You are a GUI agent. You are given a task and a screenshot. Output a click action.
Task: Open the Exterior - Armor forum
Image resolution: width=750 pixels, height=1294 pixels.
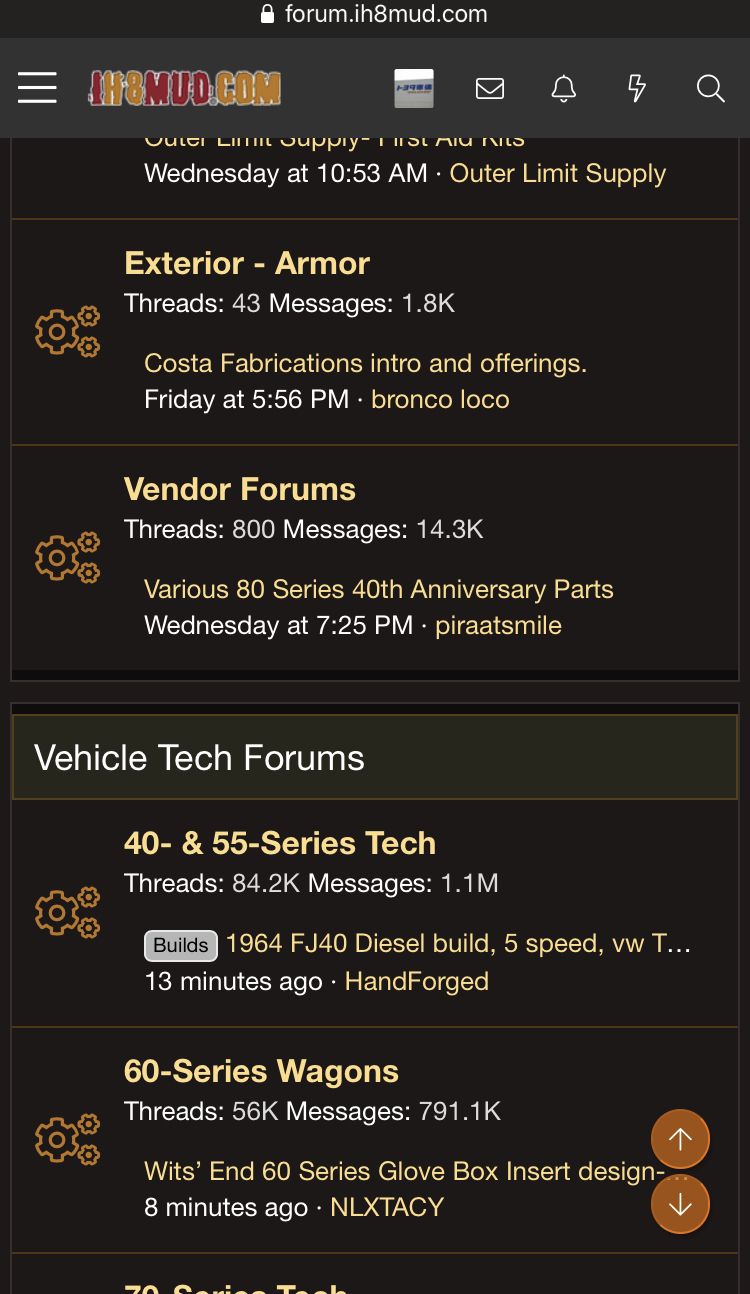coord(247,263)
